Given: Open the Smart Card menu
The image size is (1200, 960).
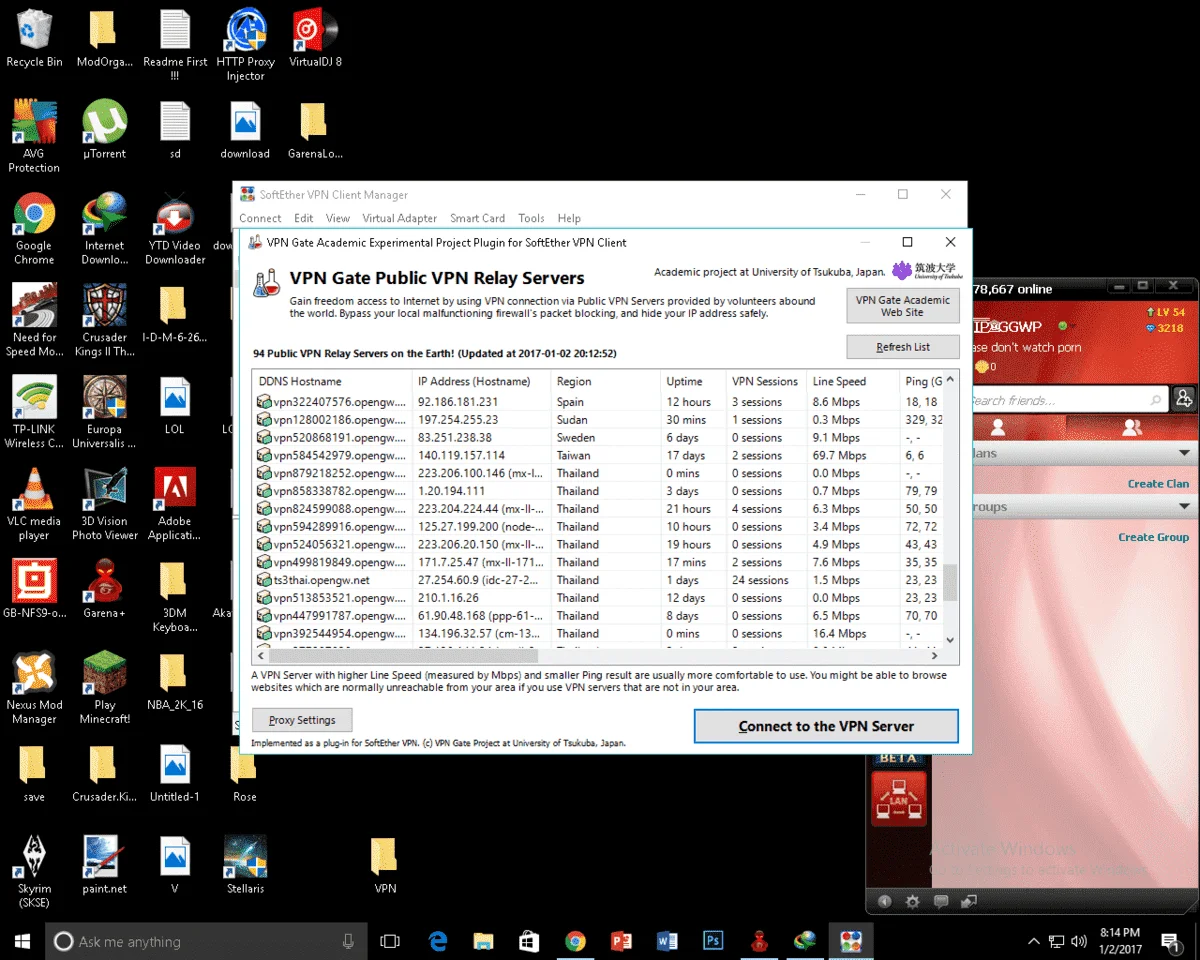Looking at the screenshot, I should coord(477,218).
